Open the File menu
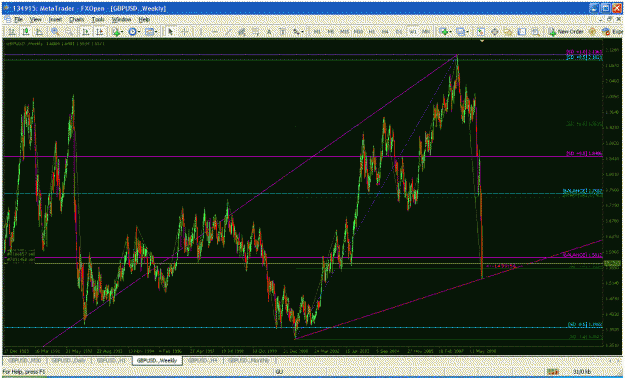Viewport: 625px width, 378px height. pos(18,19)
